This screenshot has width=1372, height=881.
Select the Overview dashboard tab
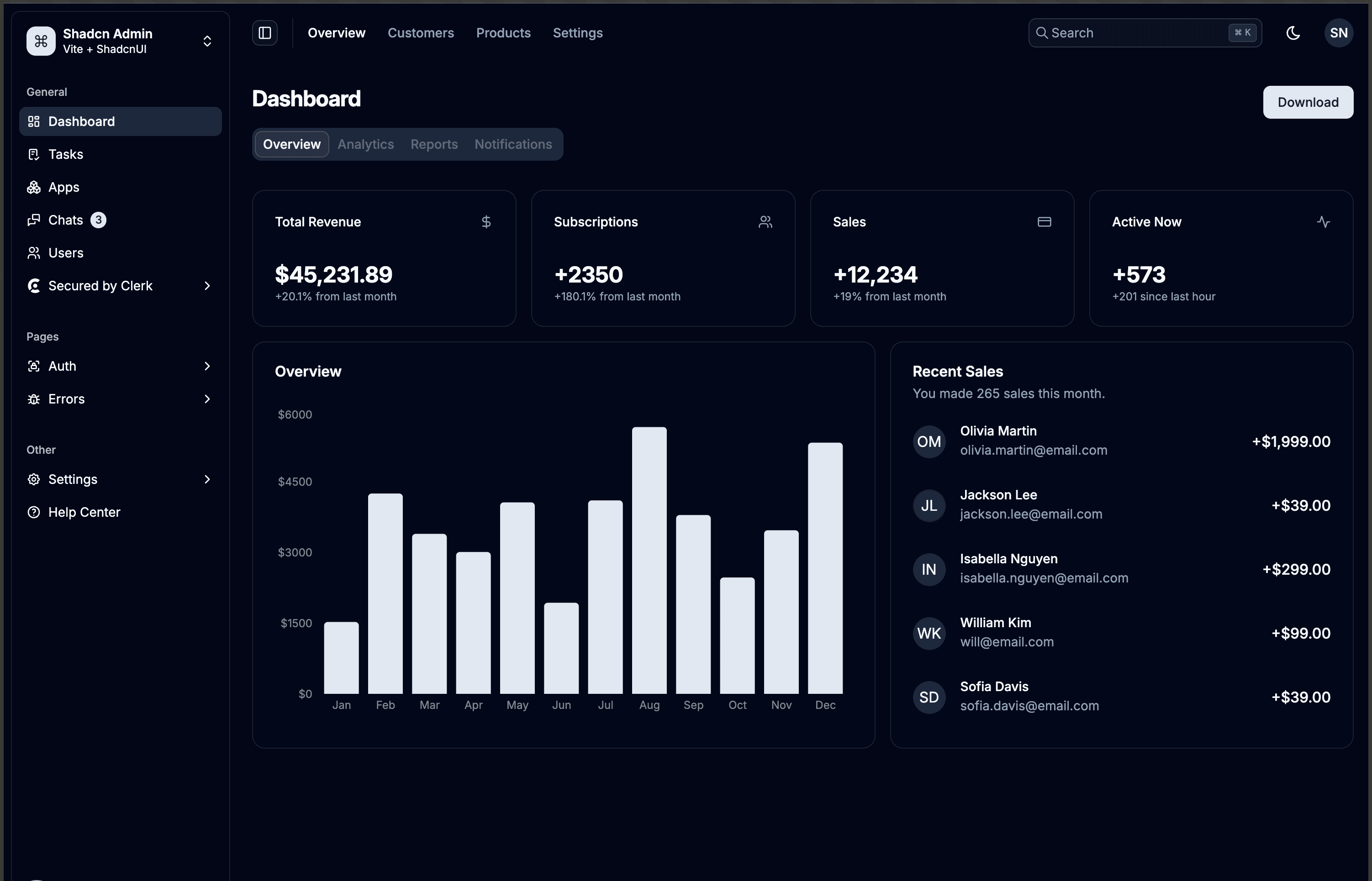292,144
